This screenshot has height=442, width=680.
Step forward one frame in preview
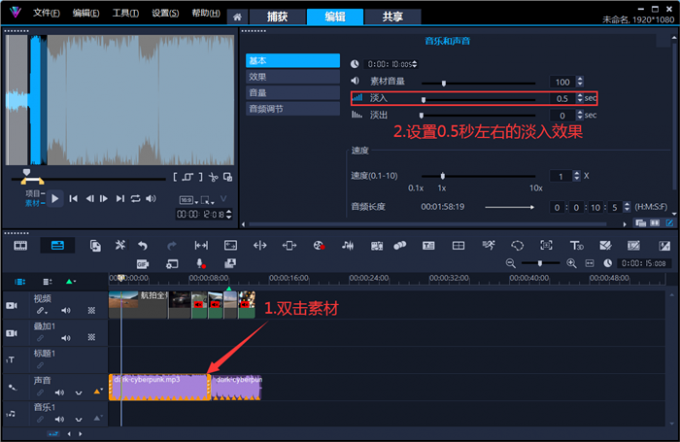tap(104, 199)
